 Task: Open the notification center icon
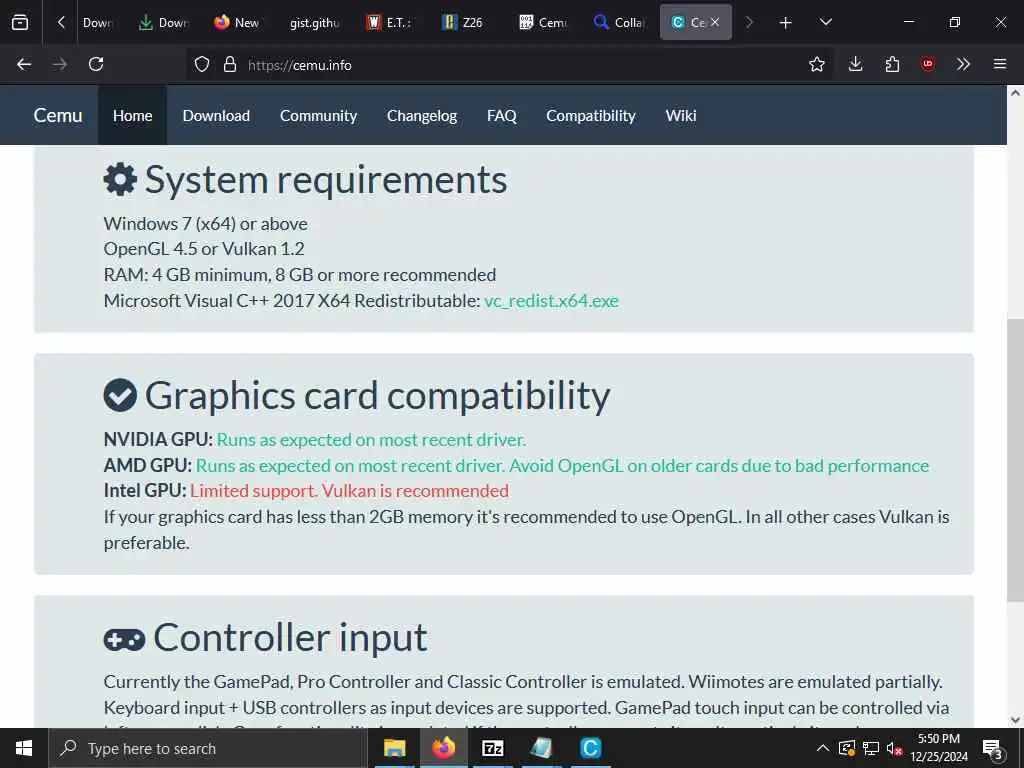pyautogui.click(x=993, y=749)
